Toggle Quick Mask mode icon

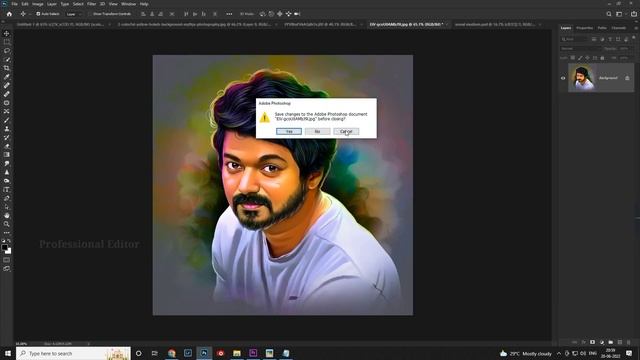(x=7, y=260)
